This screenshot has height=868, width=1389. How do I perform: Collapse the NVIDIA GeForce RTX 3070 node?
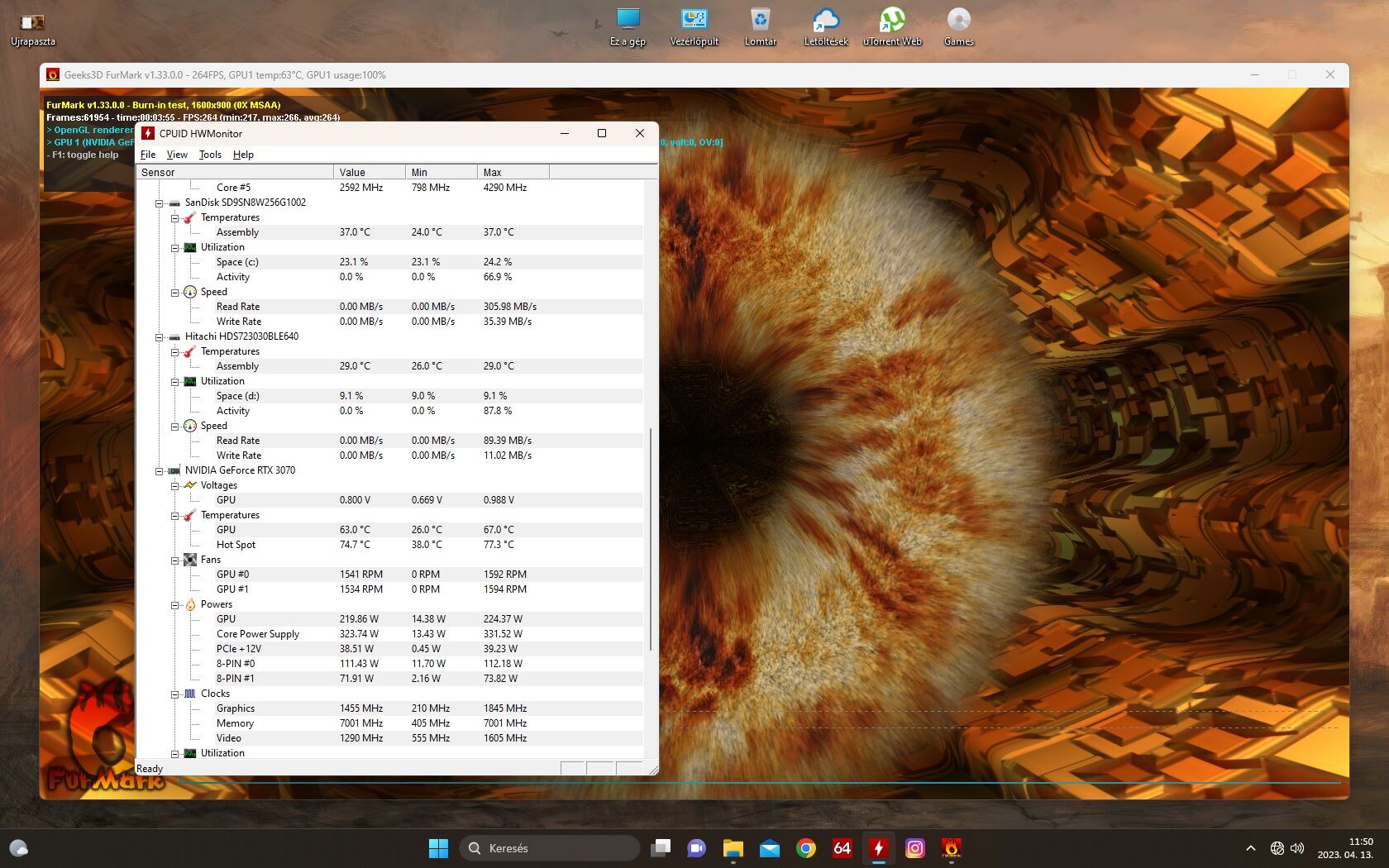tap(159, 471)
